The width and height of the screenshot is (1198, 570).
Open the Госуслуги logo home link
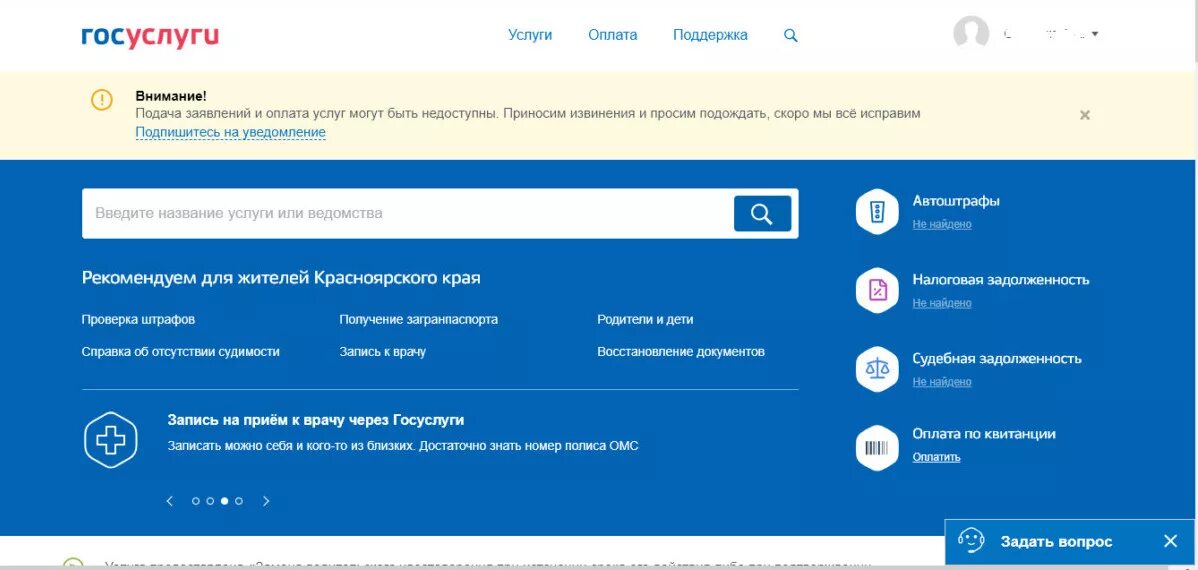point(150,37)
